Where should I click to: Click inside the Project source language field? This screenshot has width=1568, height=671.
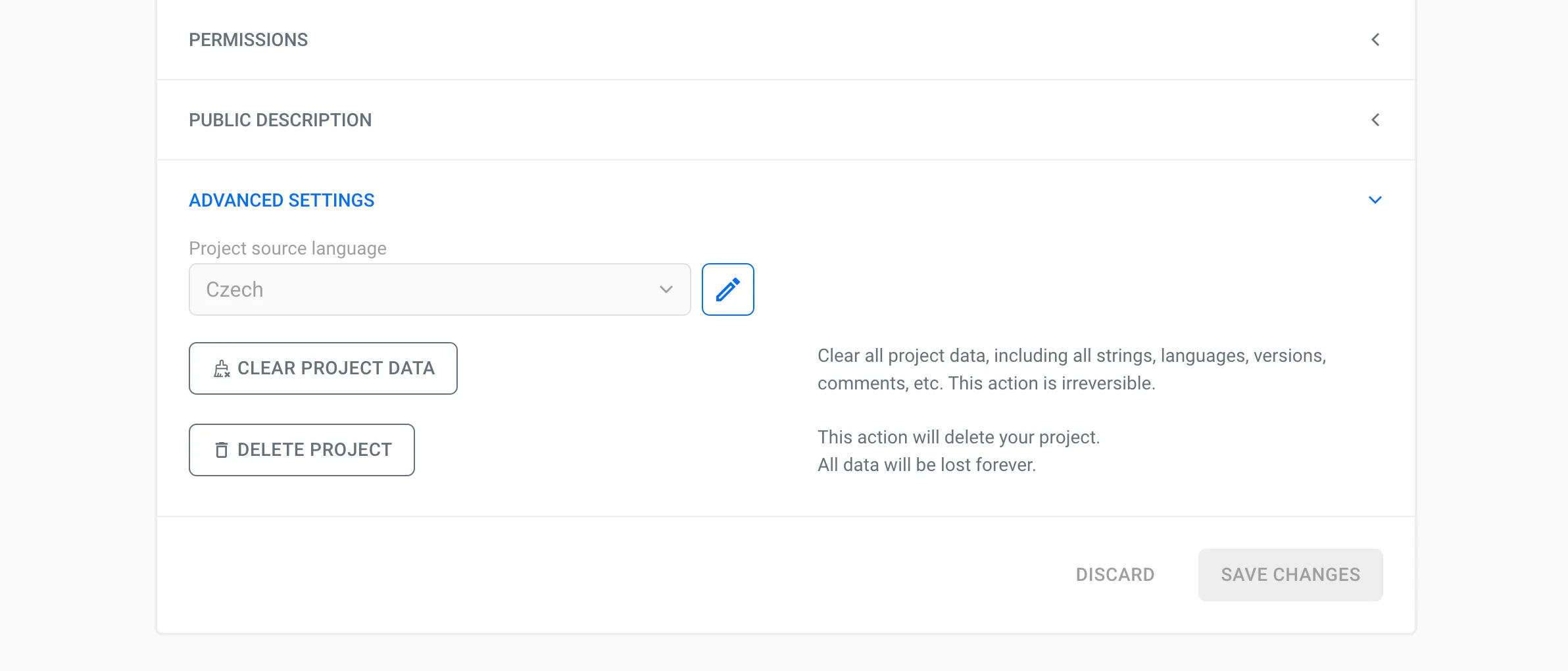(439, 289)
